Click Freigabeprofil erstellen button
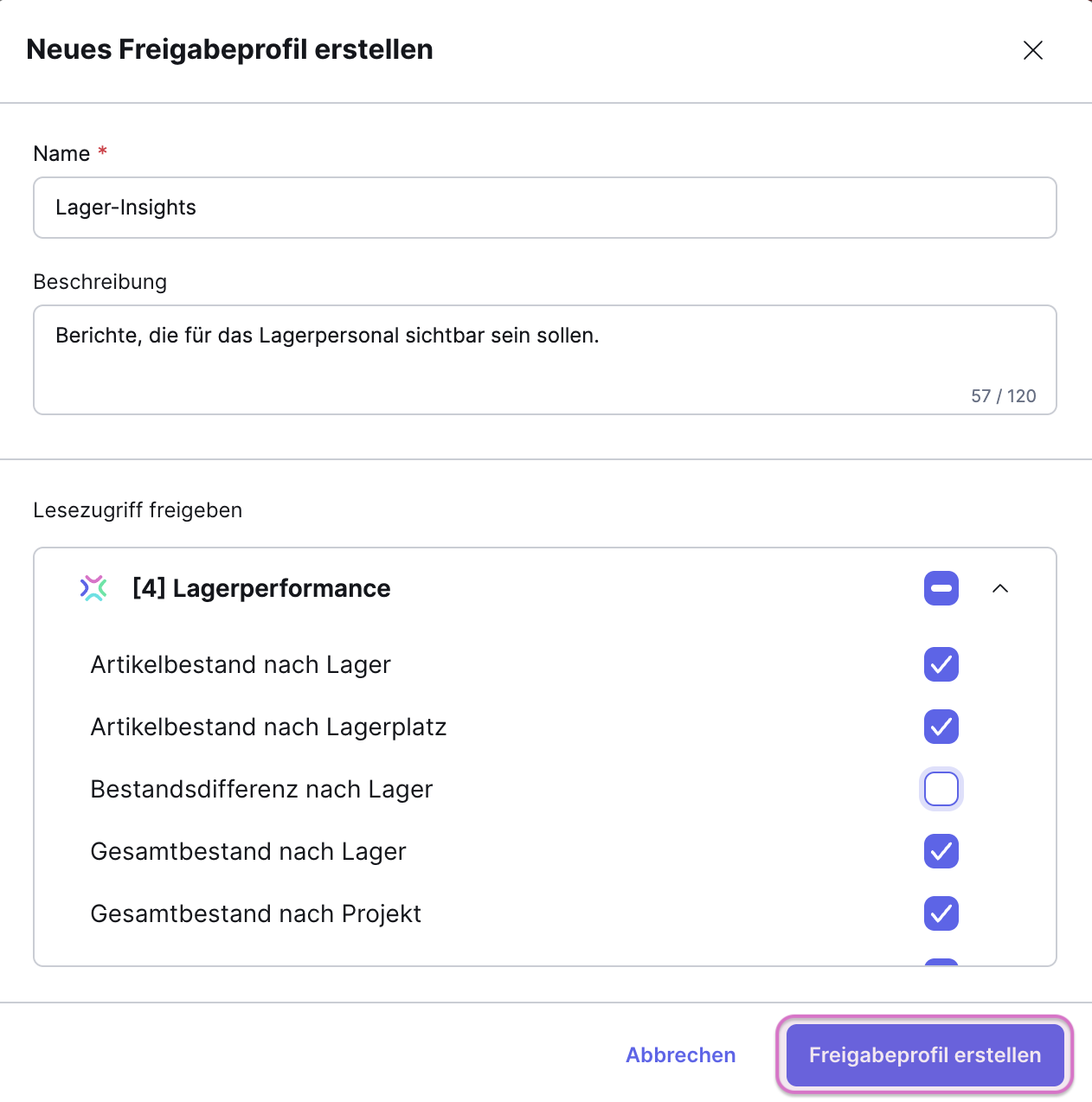The image size is (1092, 1102). pyautogui.click(x=924, y=1055)
